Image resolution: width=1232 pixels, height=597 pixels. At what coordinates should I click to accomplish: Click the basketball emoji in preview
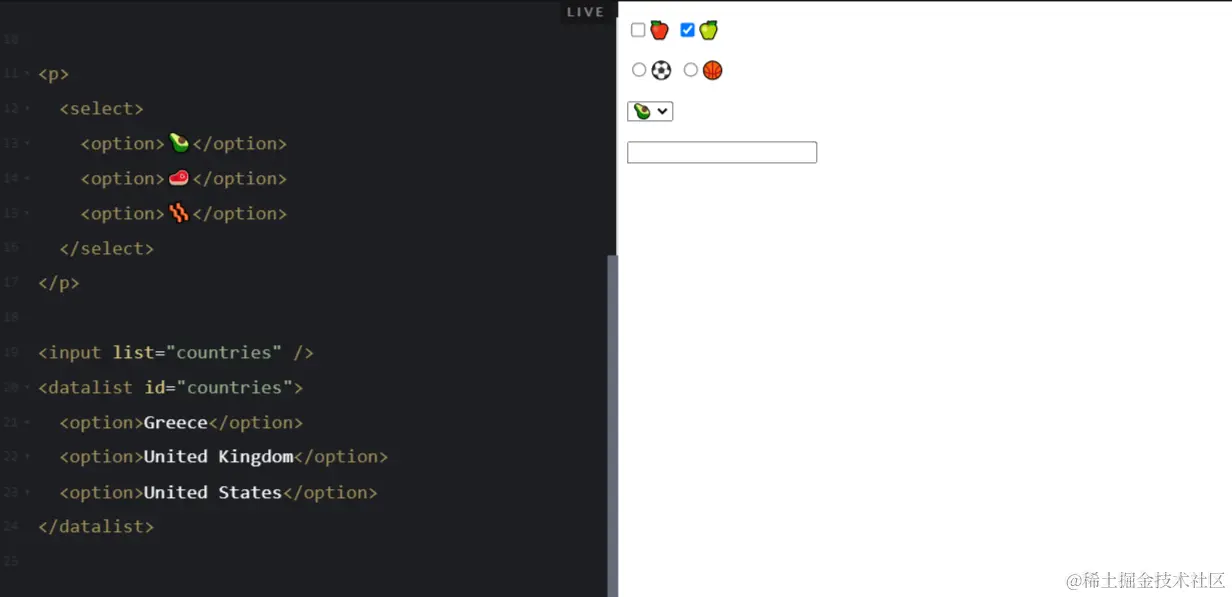pyautogui.click(x=712, y=70)
